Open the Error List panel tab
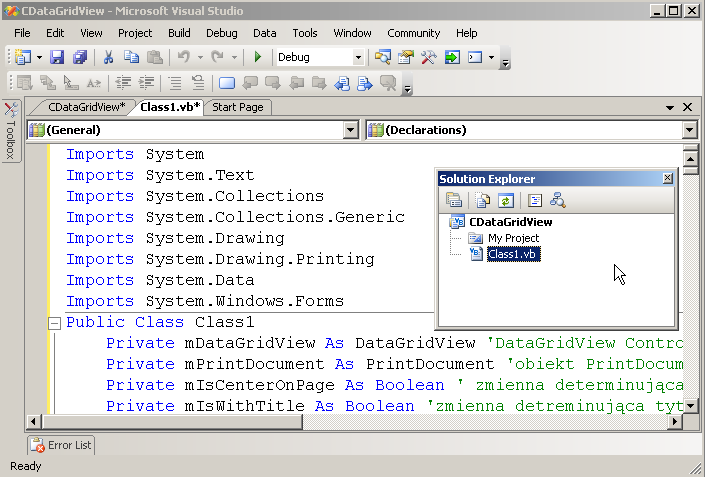Screen dimensions: 705x477 (x=61, y=445)
